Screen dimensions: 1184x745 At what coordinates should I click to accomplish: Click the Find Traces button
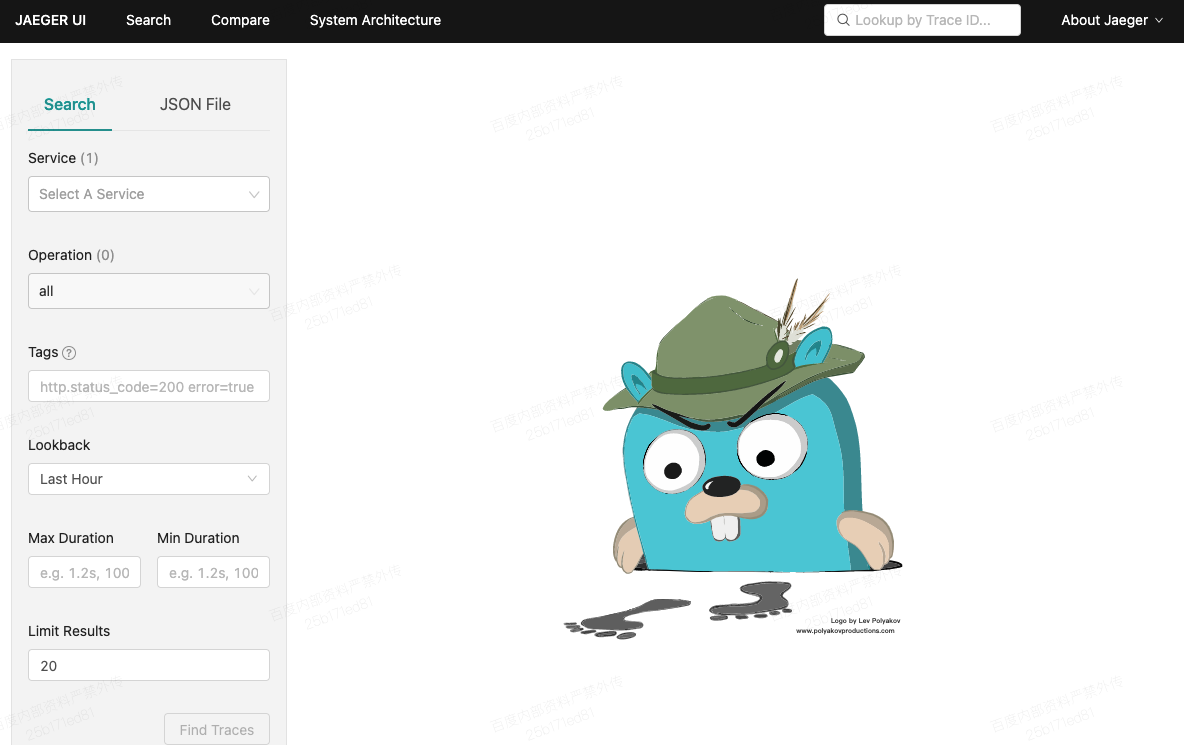click(x=217, y=729)
